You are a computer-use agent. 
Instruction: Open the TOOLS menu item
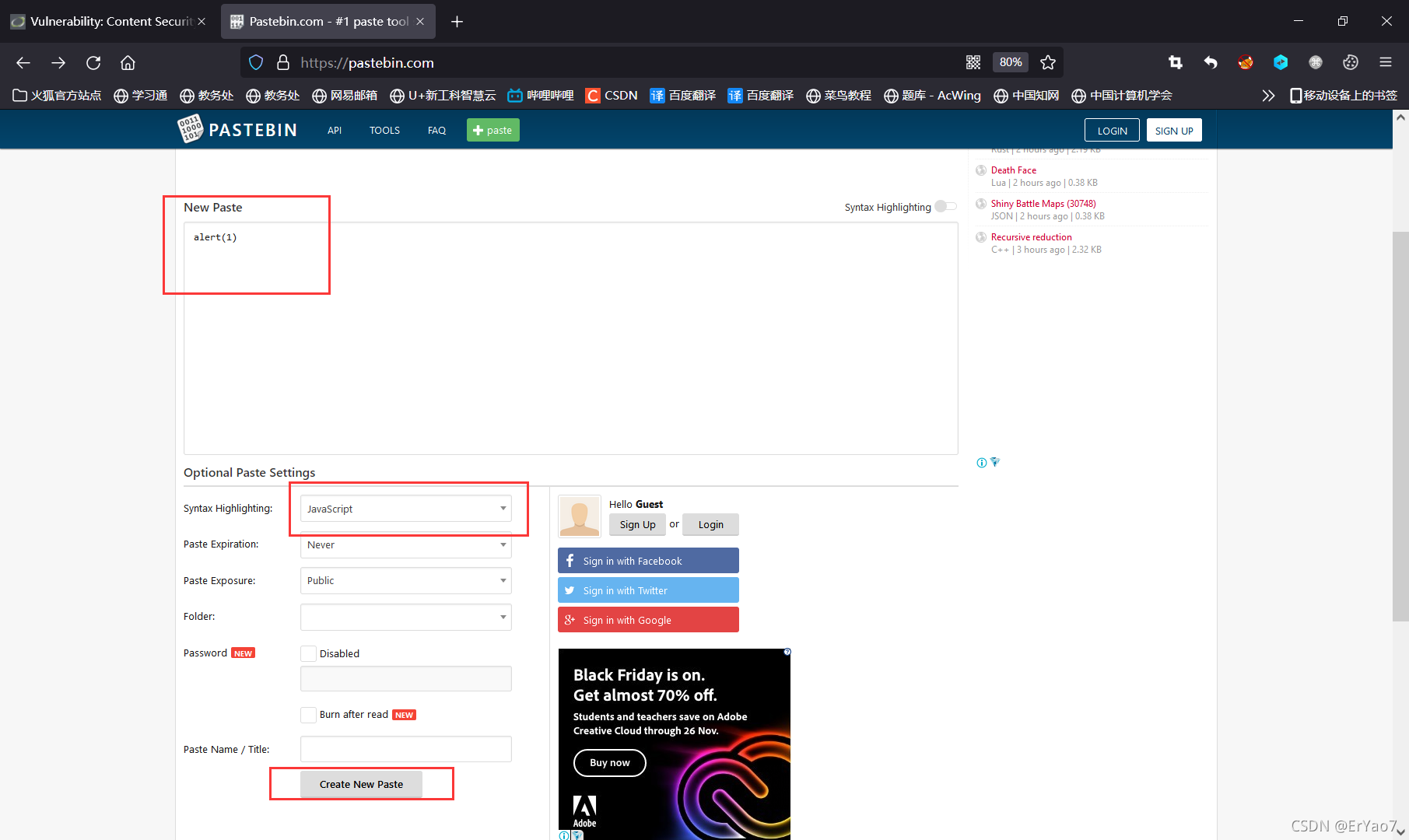[384, 131]
